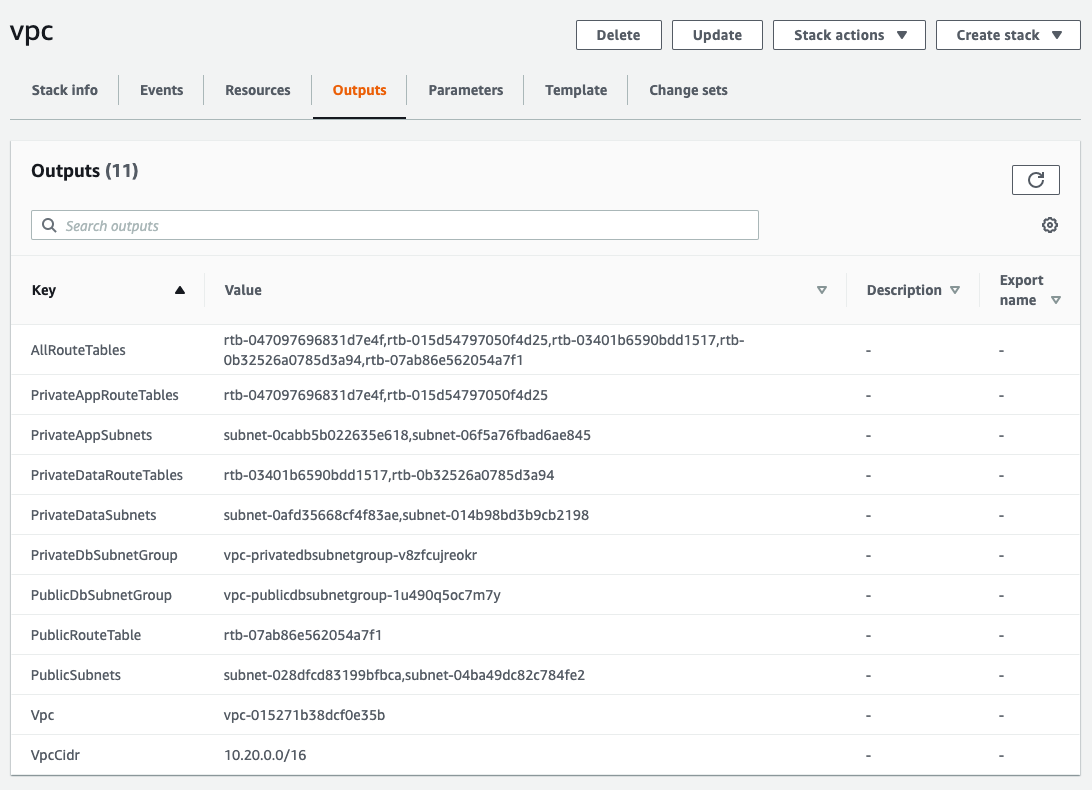The width and height of the screenshot is (1092, 790).
Task: Click the rtb-07ab86e562054a7f1 PublicRouteTable value
Action: [x=303, y=635]
